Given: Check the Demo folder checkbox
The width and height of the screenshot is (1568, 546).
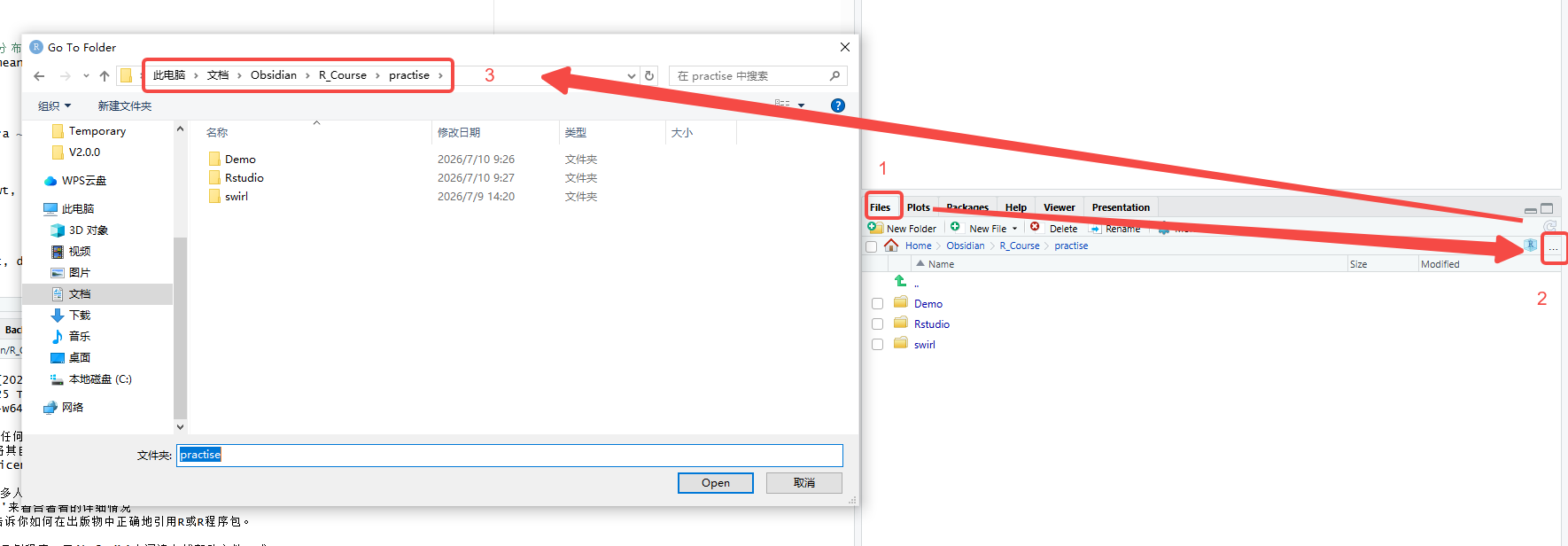Looking at the screenshot, I should 877,303.
